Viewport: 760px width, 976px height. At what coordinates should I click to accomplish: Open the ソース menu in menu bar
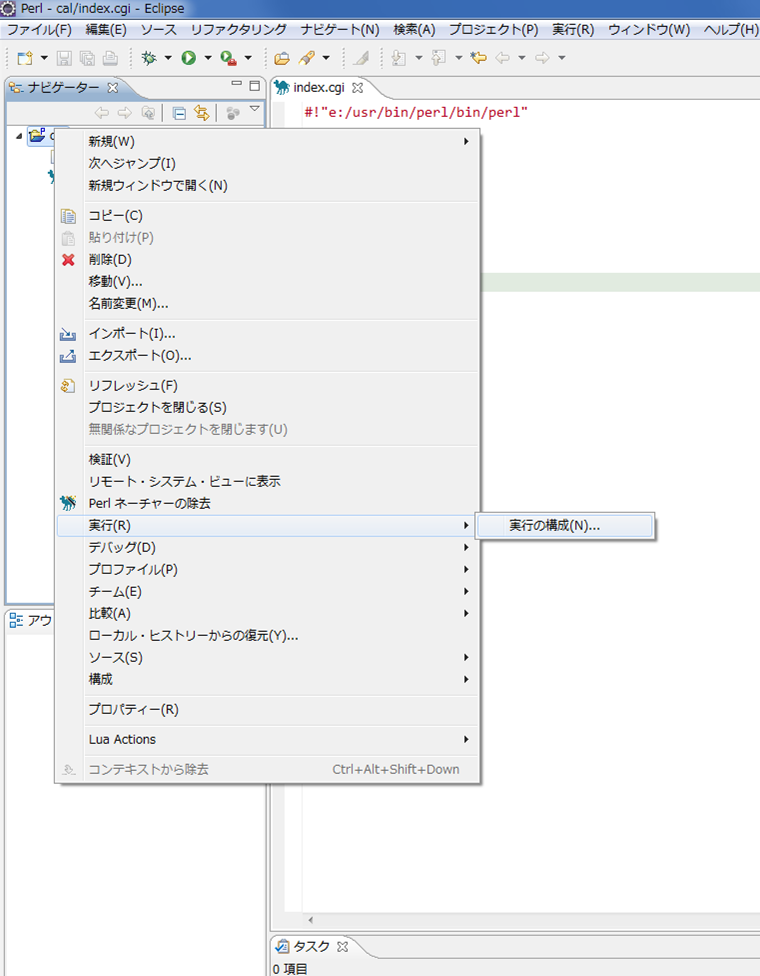coord(158,30)
